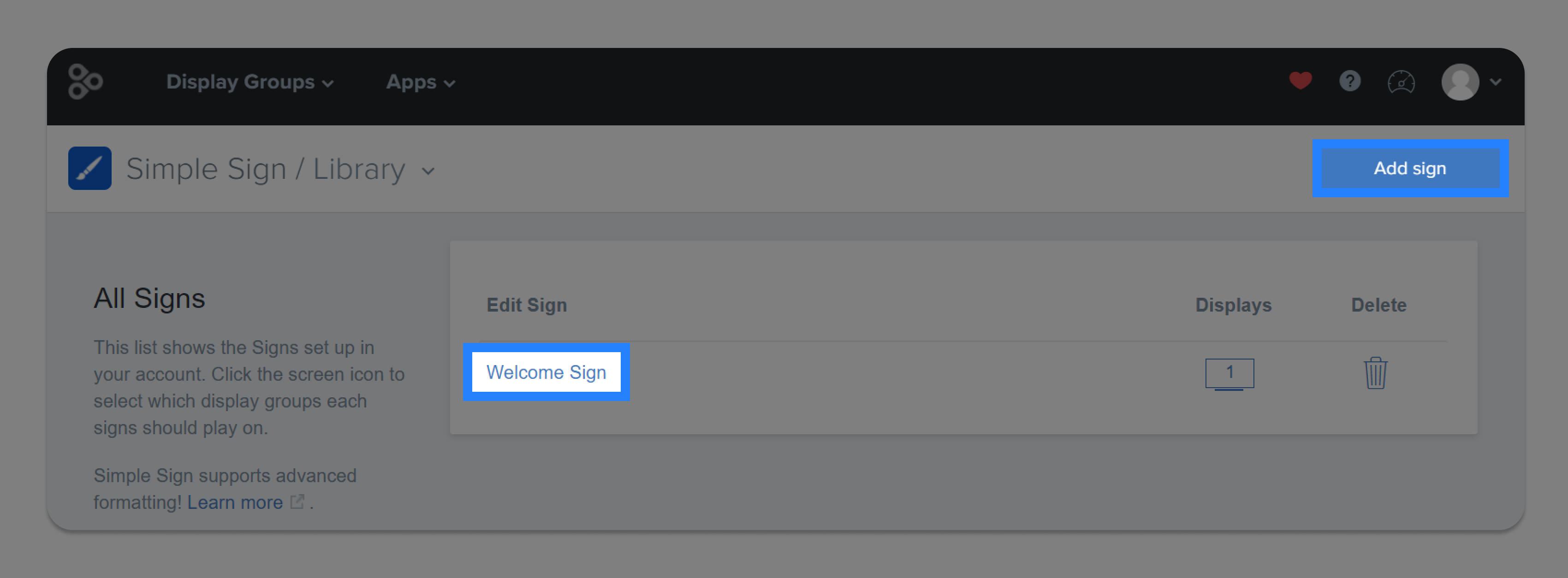Click the Edit Sign column header
This screenshot has width=1568, height=578.
pos(527,305)
